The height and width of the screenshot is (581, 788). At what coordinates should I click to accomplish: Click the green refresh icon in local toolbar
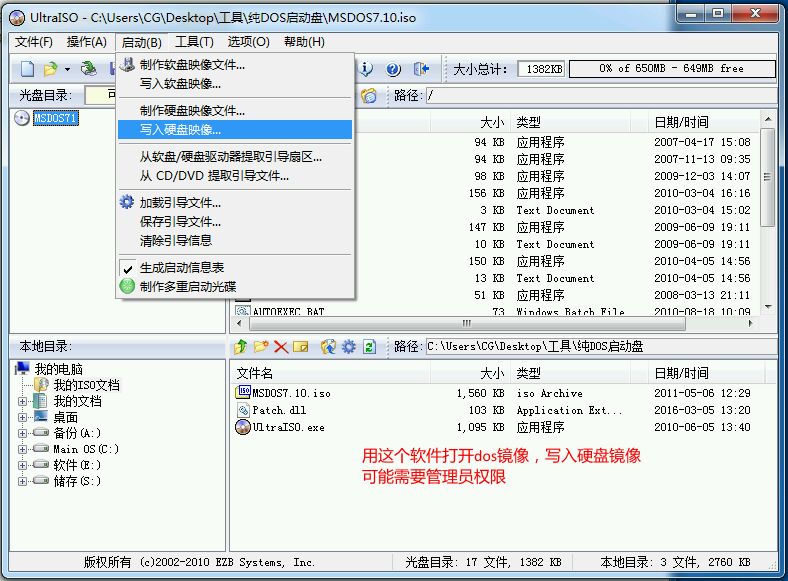pyautogui.click(x=369, y=346)
